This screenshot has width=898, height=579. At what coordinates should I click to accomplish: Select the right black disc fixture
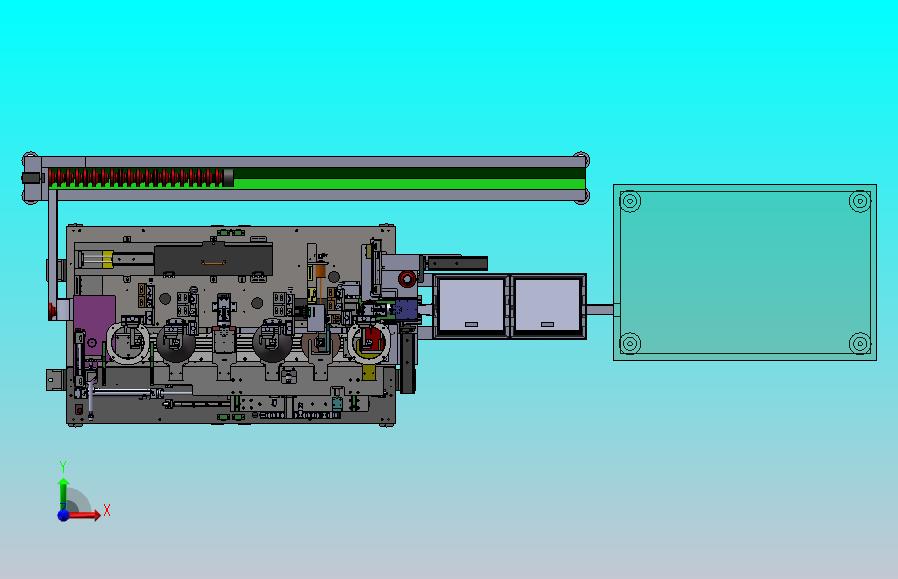273,342
